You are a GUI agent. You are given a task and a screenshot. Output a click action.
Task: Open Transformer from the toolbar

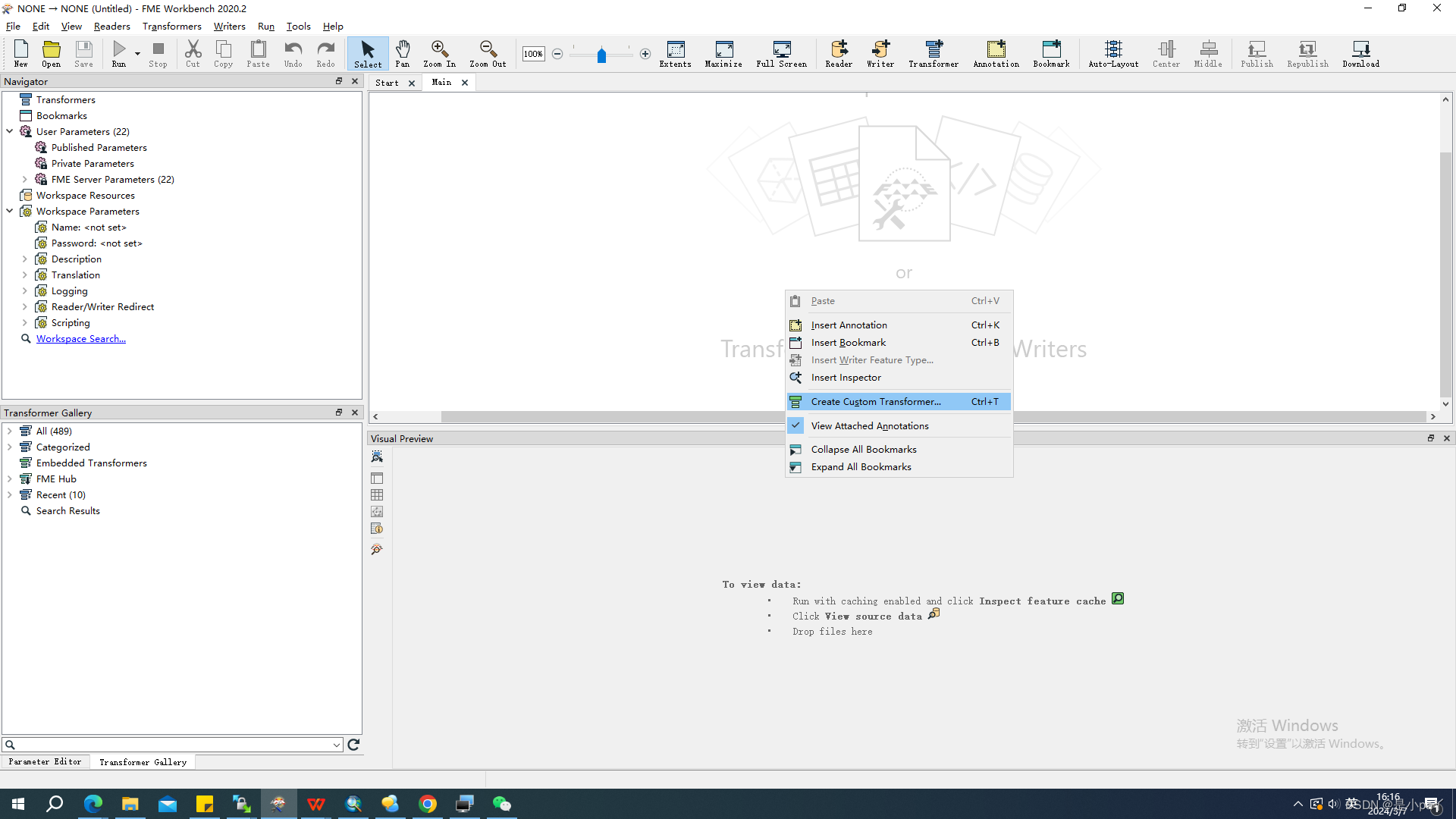(933, 53)
